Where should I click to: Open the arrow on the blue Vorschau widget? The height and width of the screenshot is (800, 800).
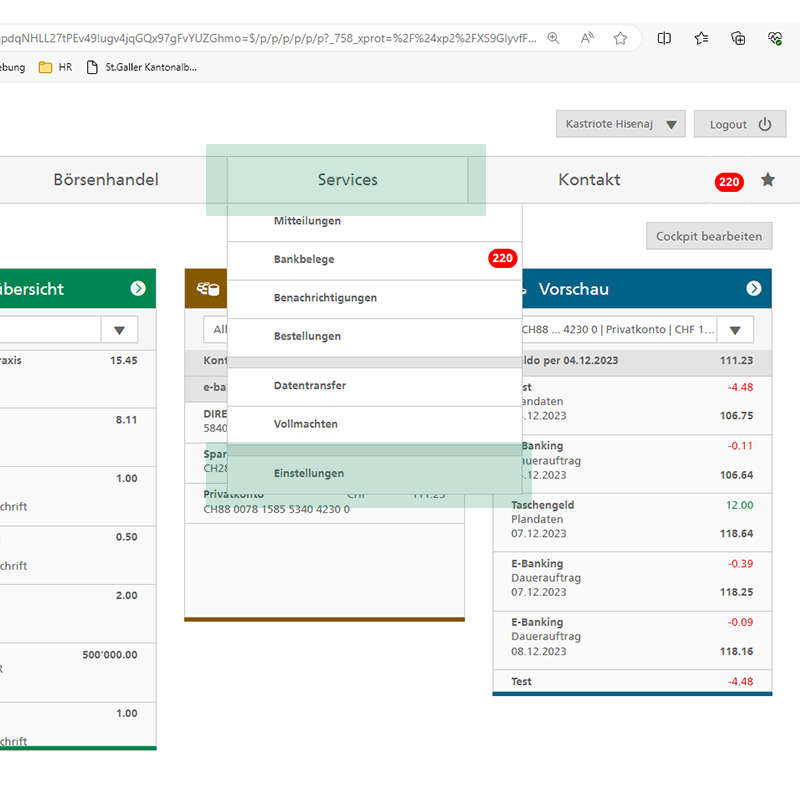(x=754, y=289)
